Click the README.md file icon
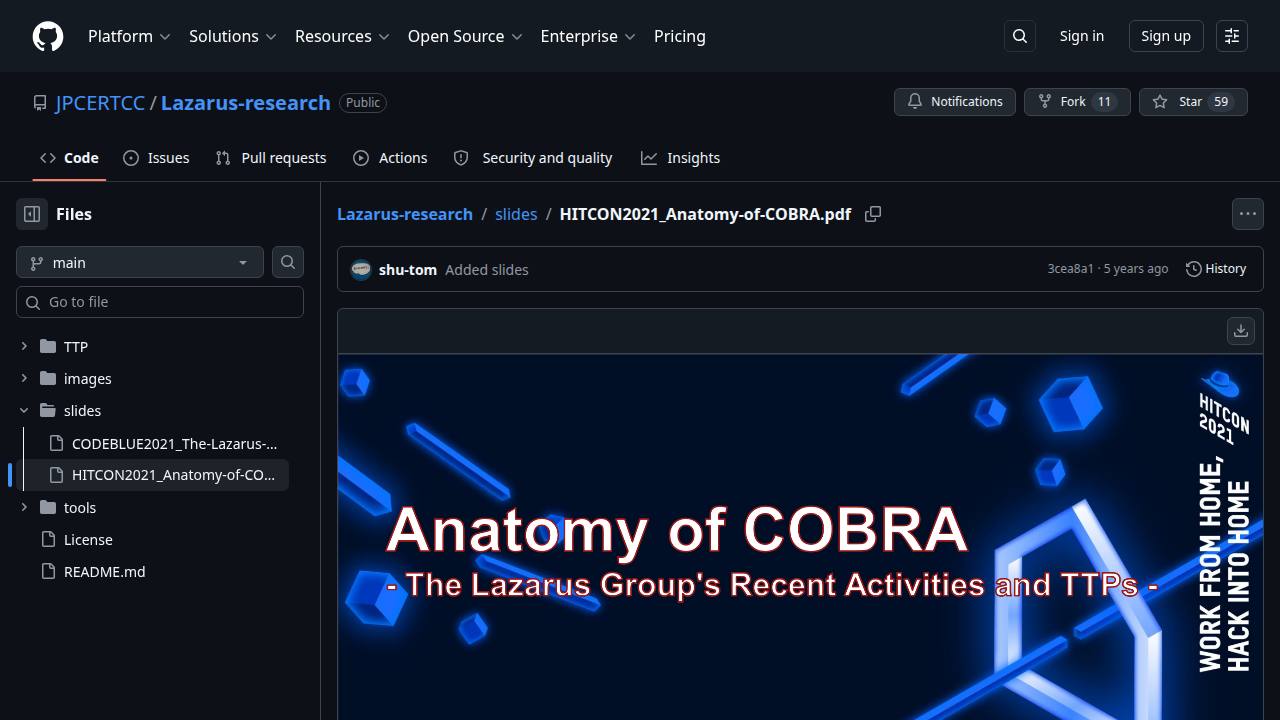The width and height of the screenshot is (1280, 720). click(48, 571)
